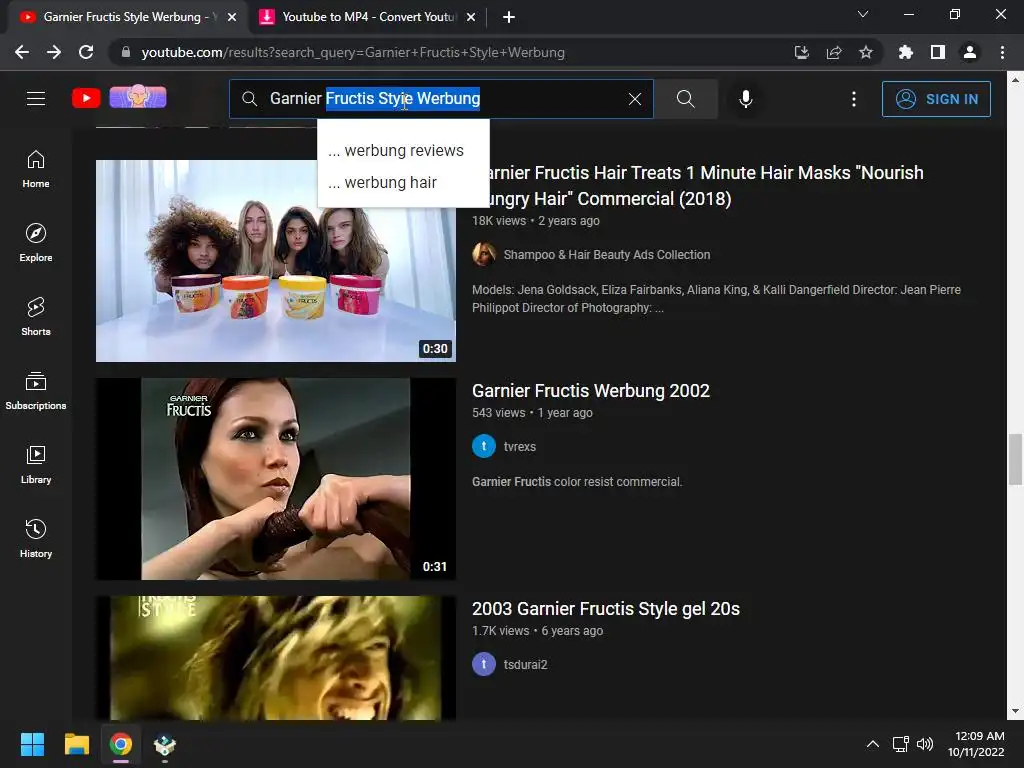
Task: Close the Garnier Fructis YouTube tab
Action: pos(232,17)
